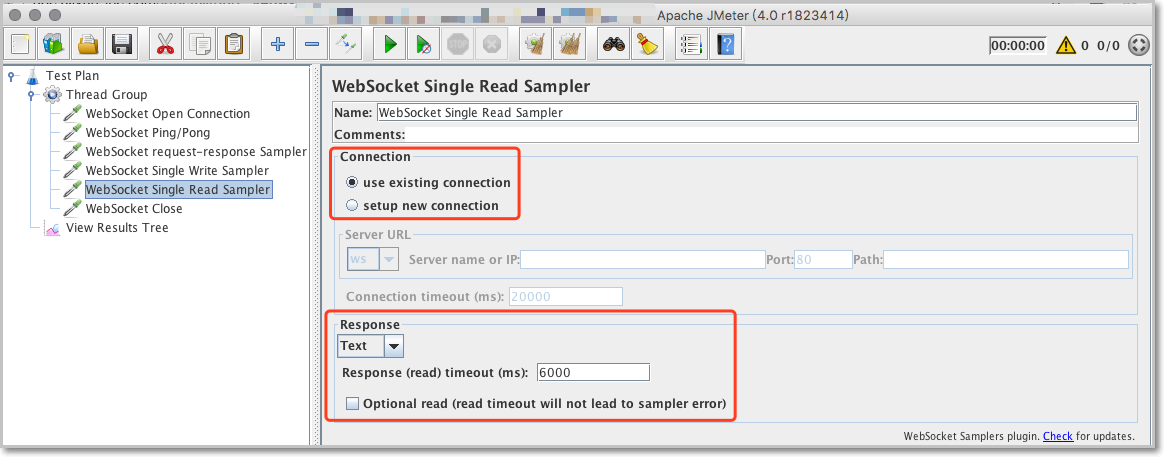Save the test plan with floppy icon
This screenshot has height=457, width=1164.
click(121, 45)
